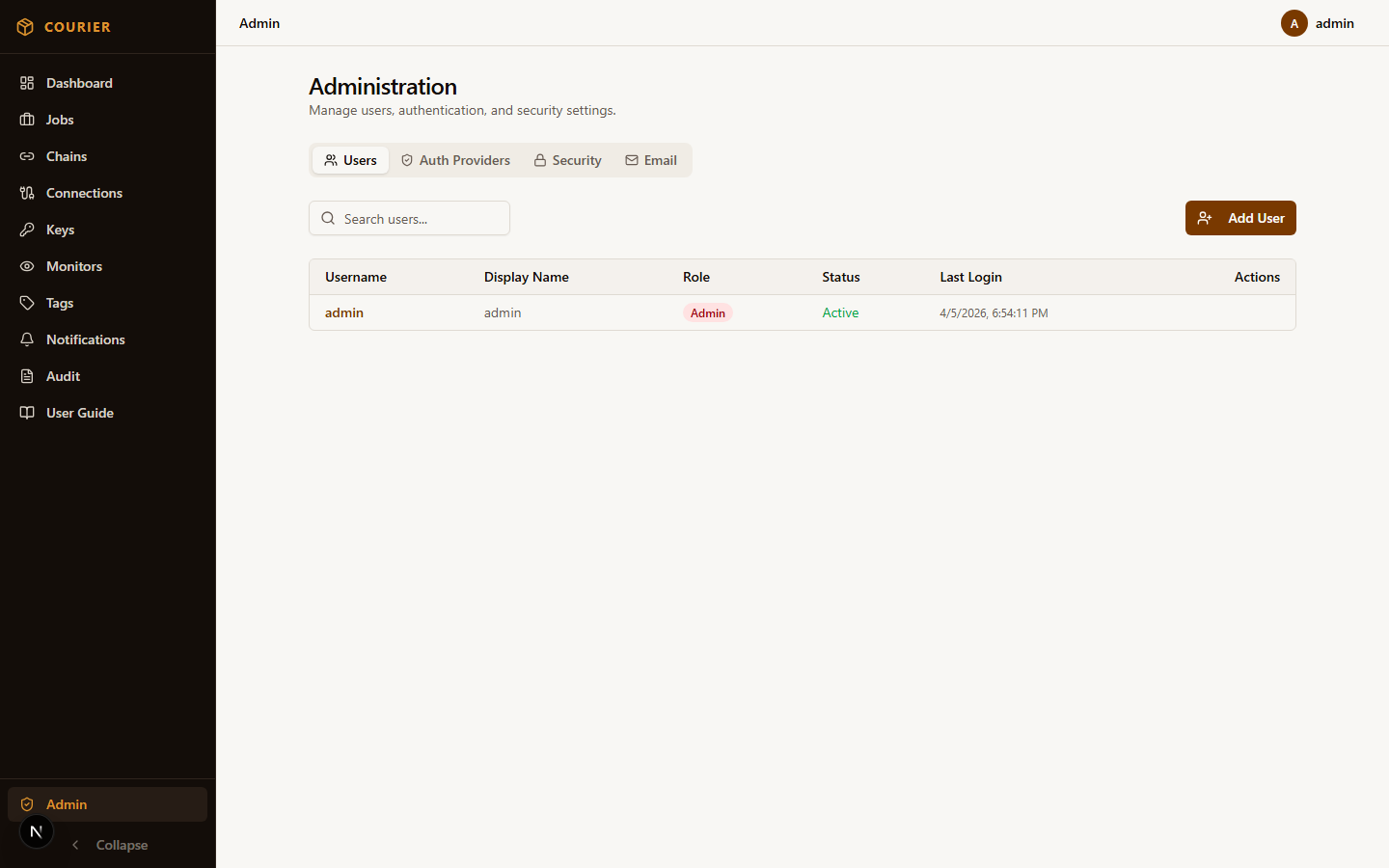Select the Jobs sidebar icon
Screen dimensions: 1389x868
[27, 120]
